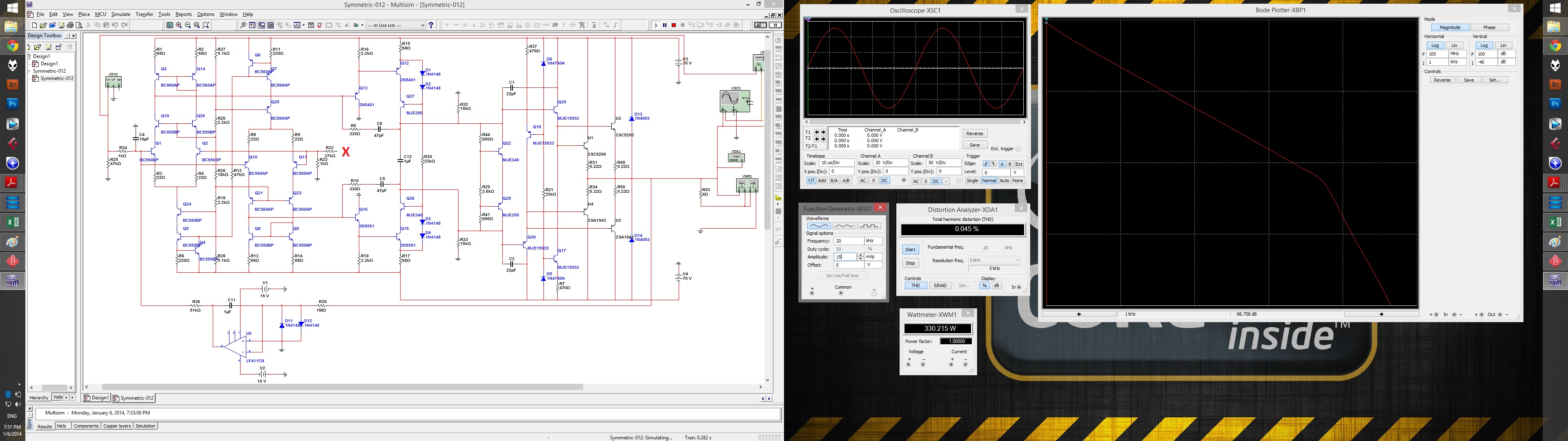Click the Undo arrow icon
Screen dimensions: 1568x441
pyautogui.click(x=115, y=25)
